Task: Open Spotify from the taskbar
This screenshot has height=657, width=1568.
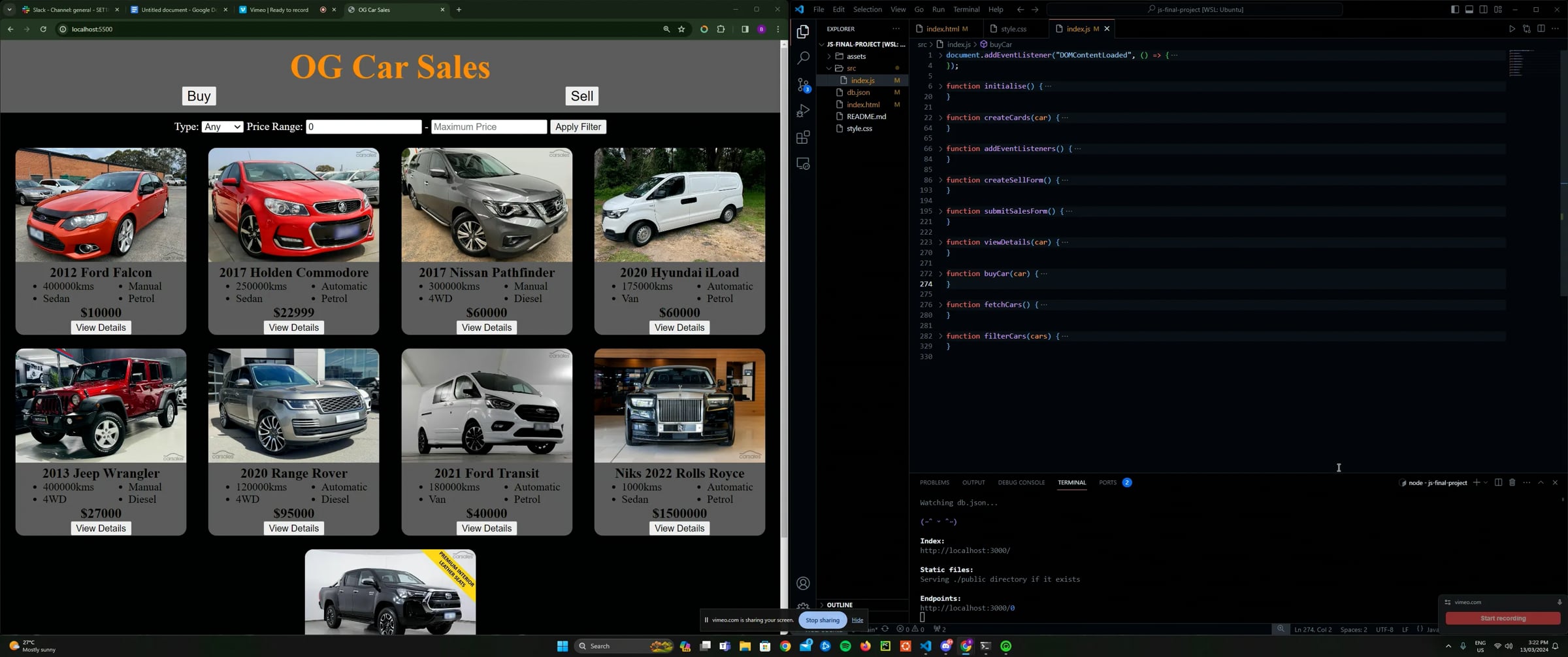Action: [845, 646]
